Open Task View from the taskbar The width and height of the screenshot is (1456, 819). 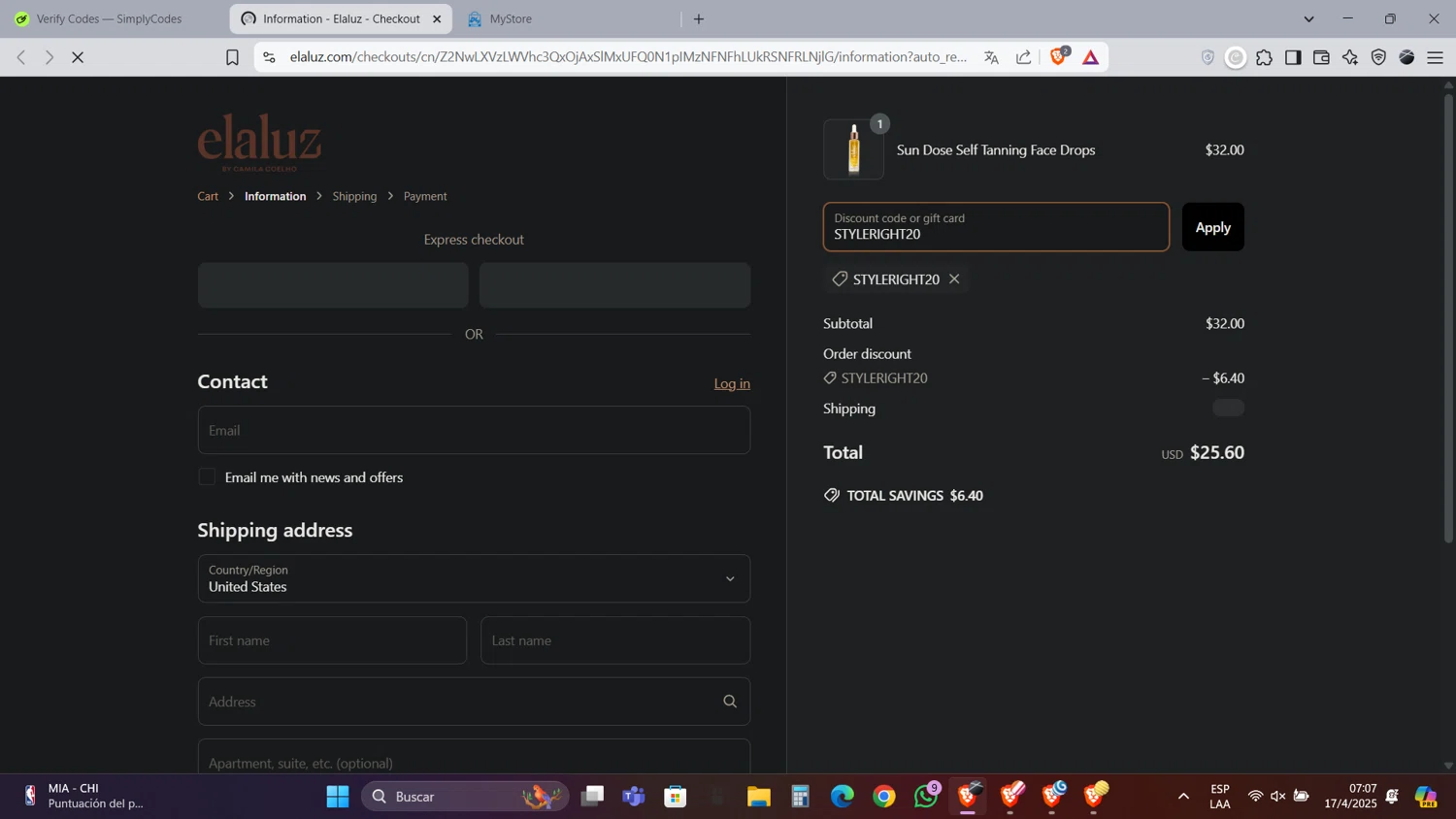(592, 797)
